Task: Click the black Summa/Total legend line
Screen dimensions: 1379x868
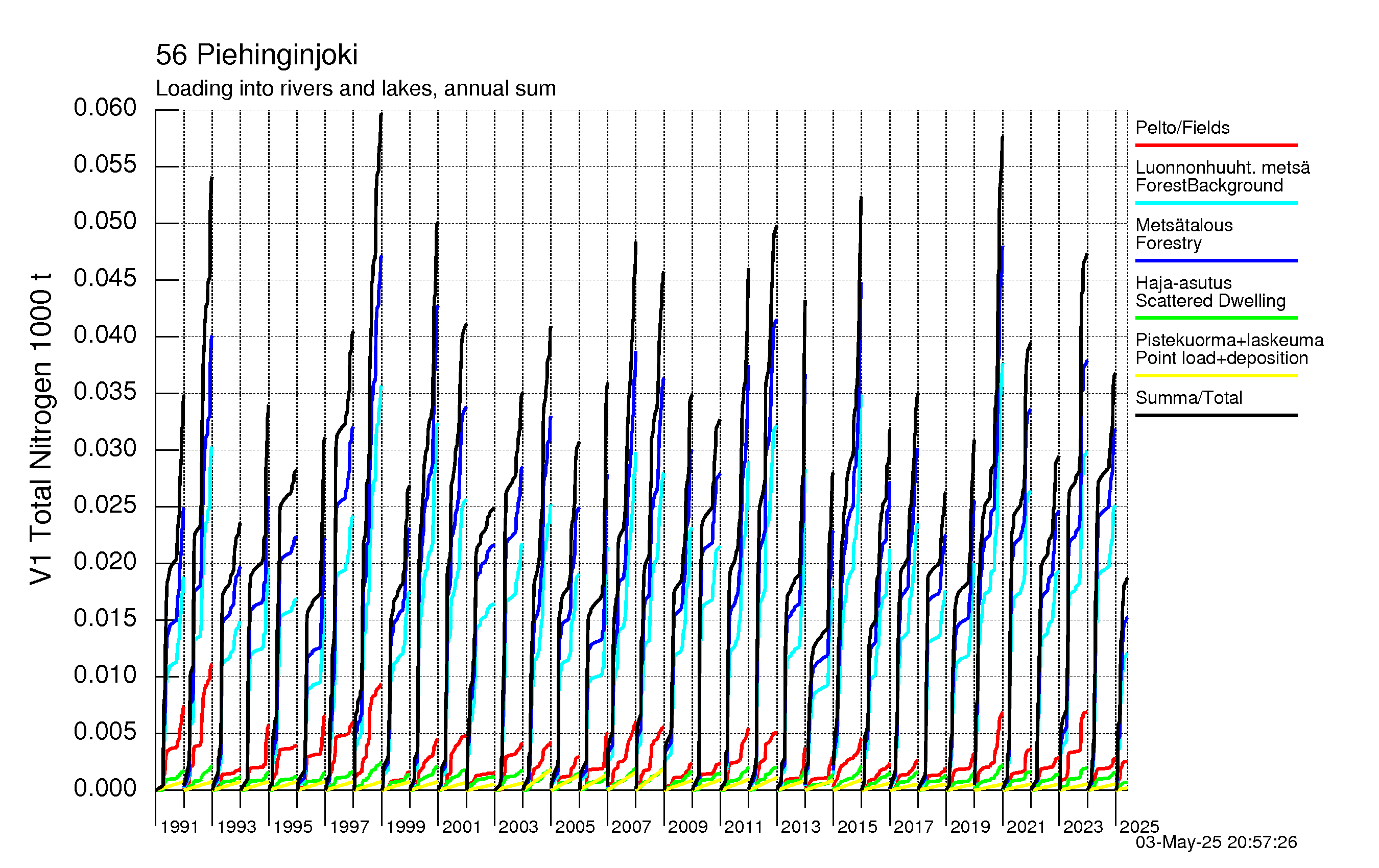Action: 1216,415
